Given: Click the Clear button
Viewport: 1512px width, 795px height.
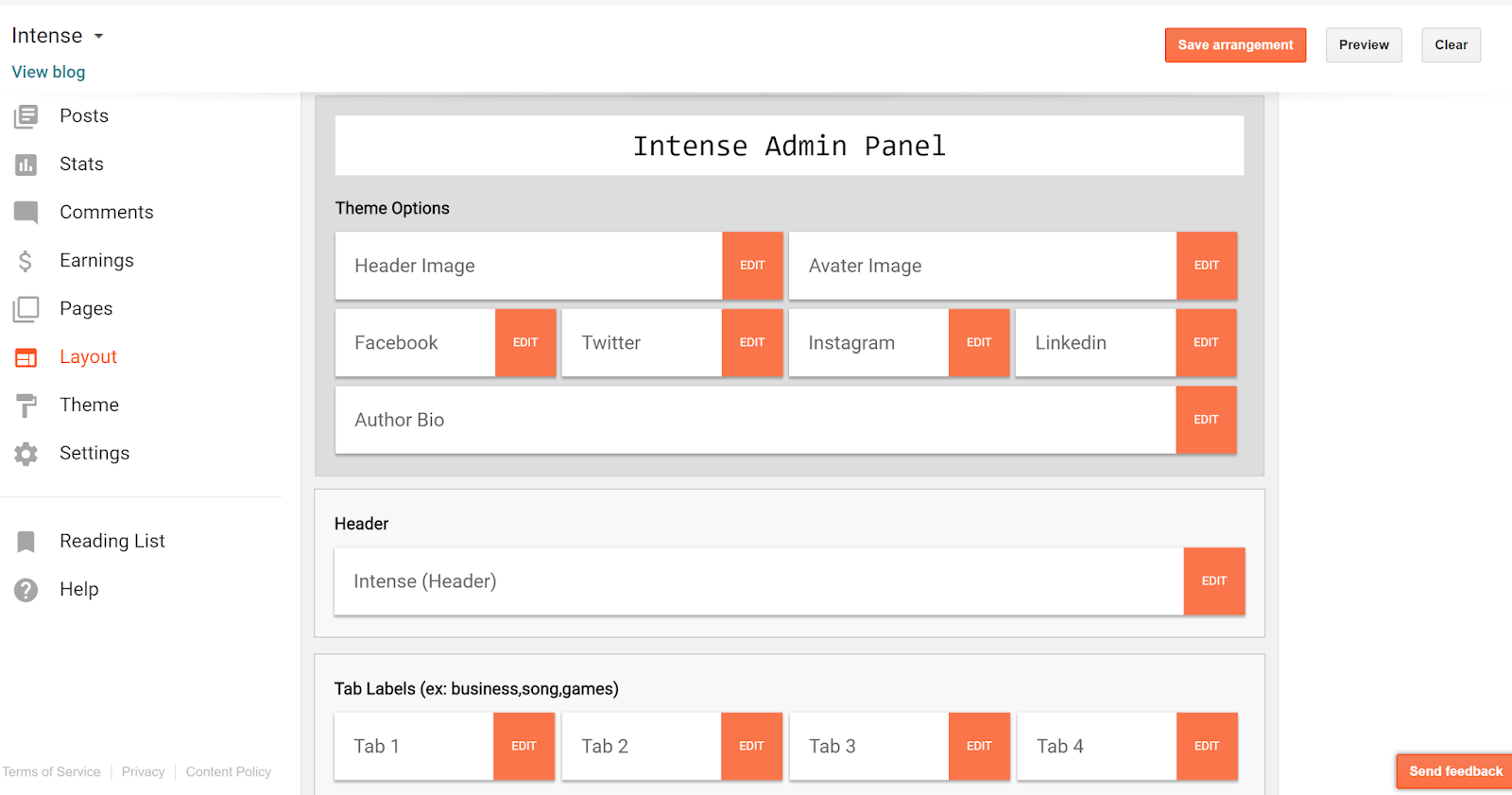Looking at the screenshot, I should (1451, 45).
